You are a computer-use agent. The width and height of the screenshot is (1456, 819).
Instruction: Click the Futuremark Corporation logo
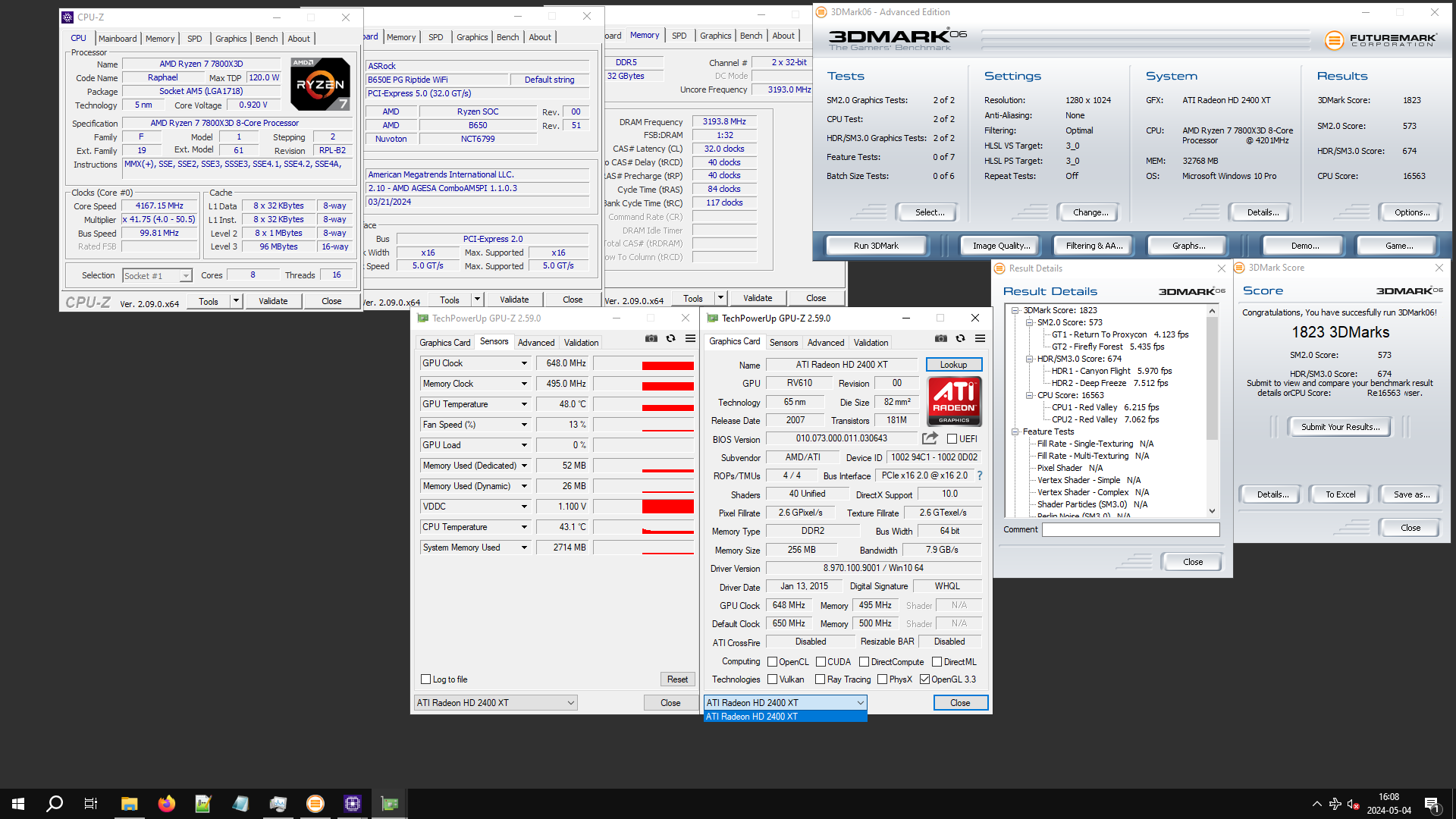coord(1380,40)
